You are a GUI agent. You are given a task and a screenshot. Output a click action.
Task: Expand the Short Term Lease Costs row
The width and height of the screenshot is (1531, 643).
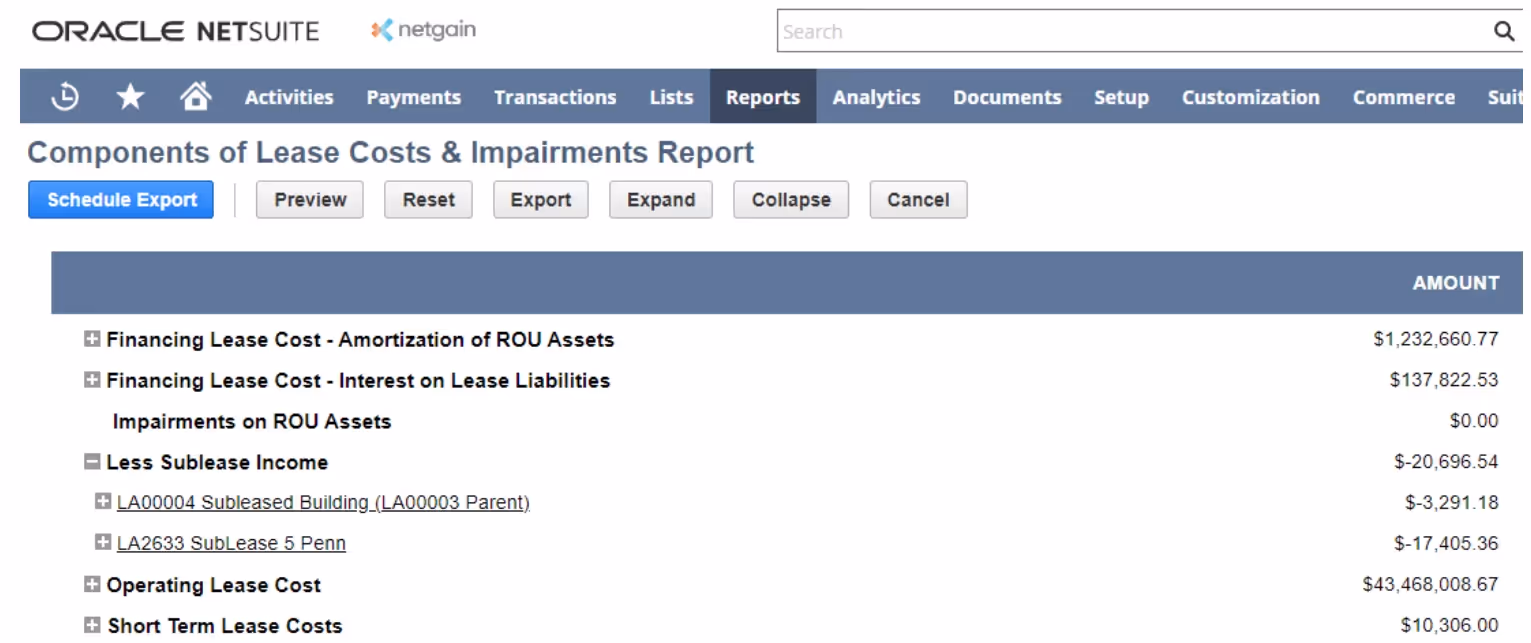tap(91, 625)
